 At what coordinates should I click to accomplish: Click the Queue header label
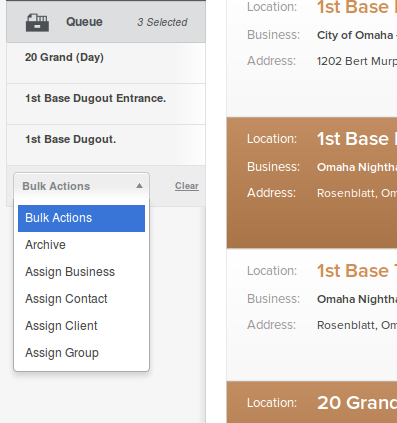84,22
